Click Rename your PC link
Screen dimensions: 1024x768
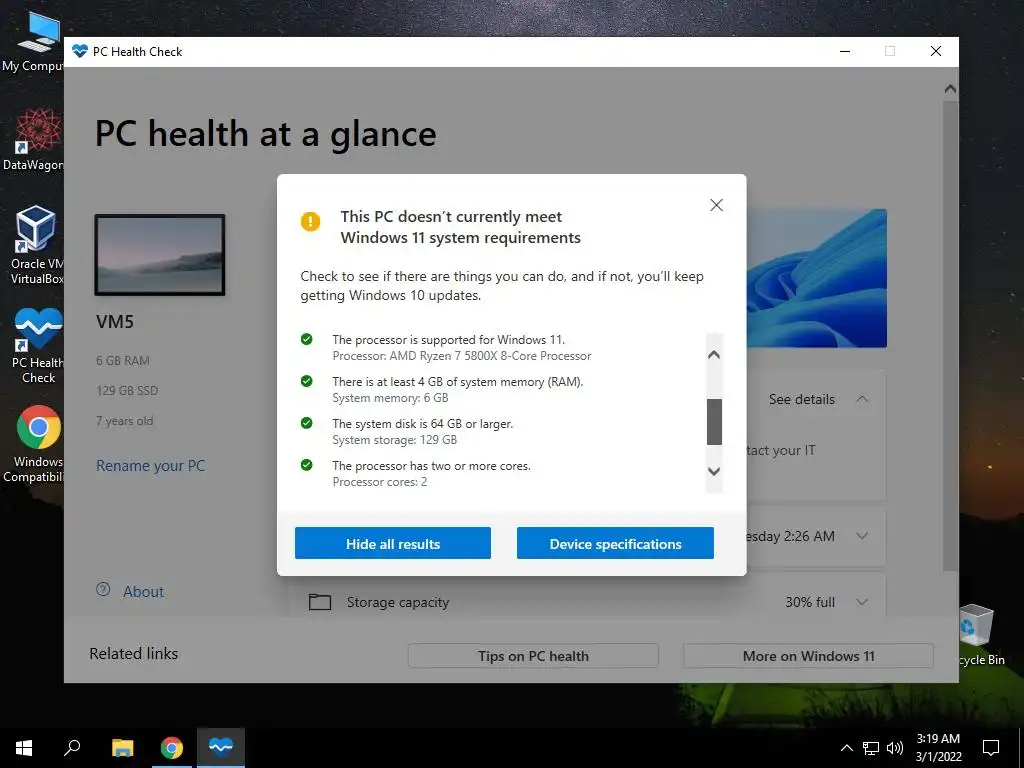150,466
